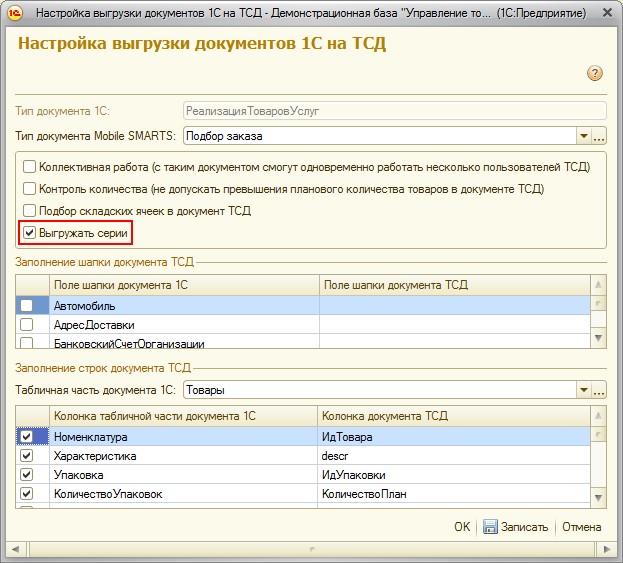
Task: Close the settings dialog window
Action: click(607, 13)
